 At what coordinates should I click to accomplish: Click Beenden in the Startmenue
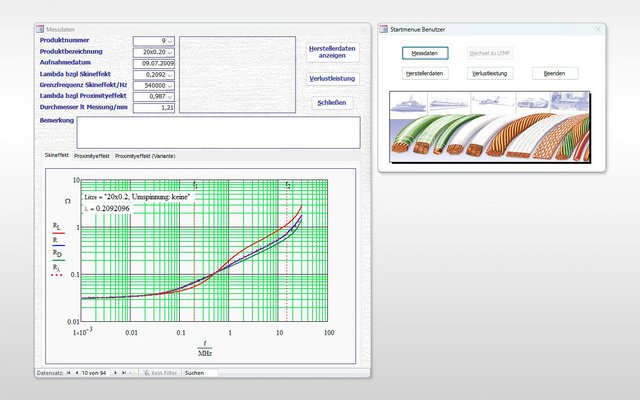point(555,74)
